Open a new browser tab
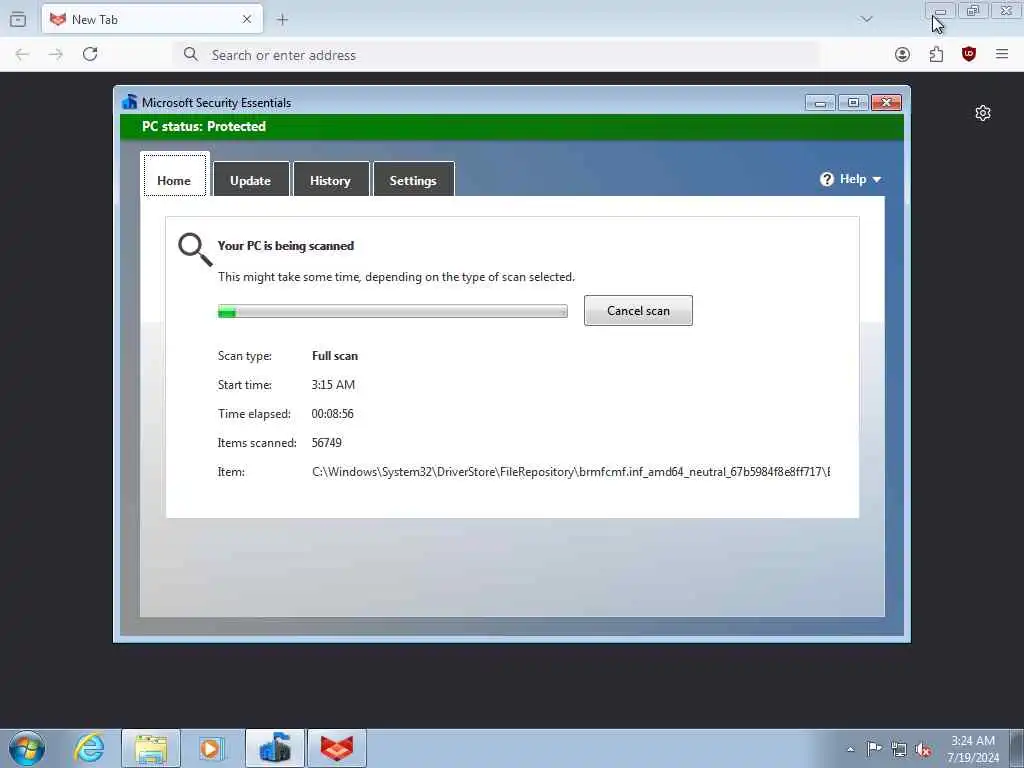The height and width of the screenshot is (768, 1024). click(x=282, y=20)
